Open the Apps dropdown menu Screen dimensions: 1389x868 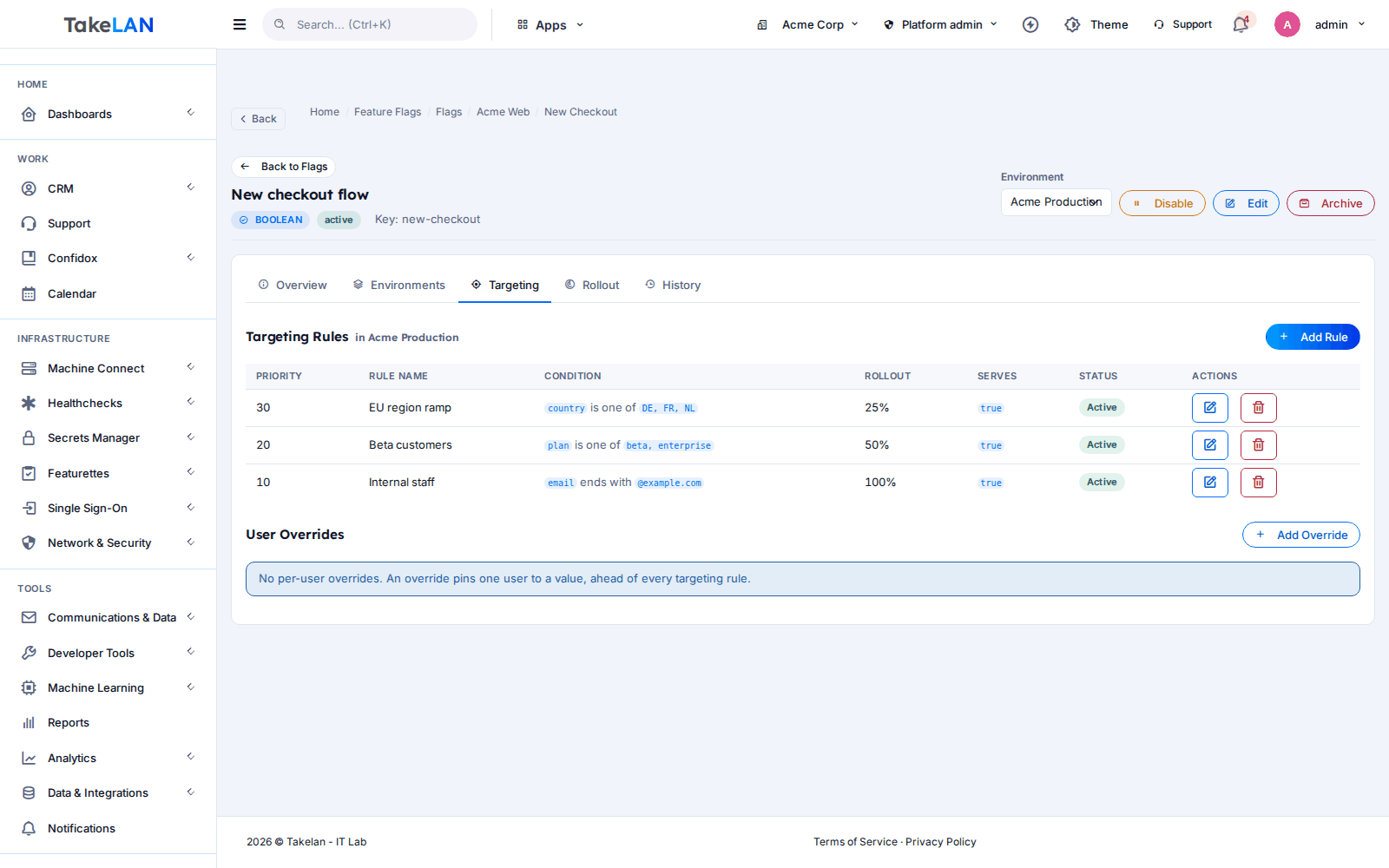[x=550, y=24]
